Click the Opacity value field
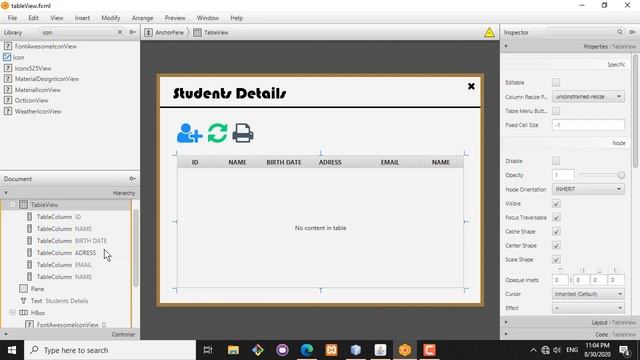Image resolution: width=640 pixels, height=360 pixels. click(563, 175)
